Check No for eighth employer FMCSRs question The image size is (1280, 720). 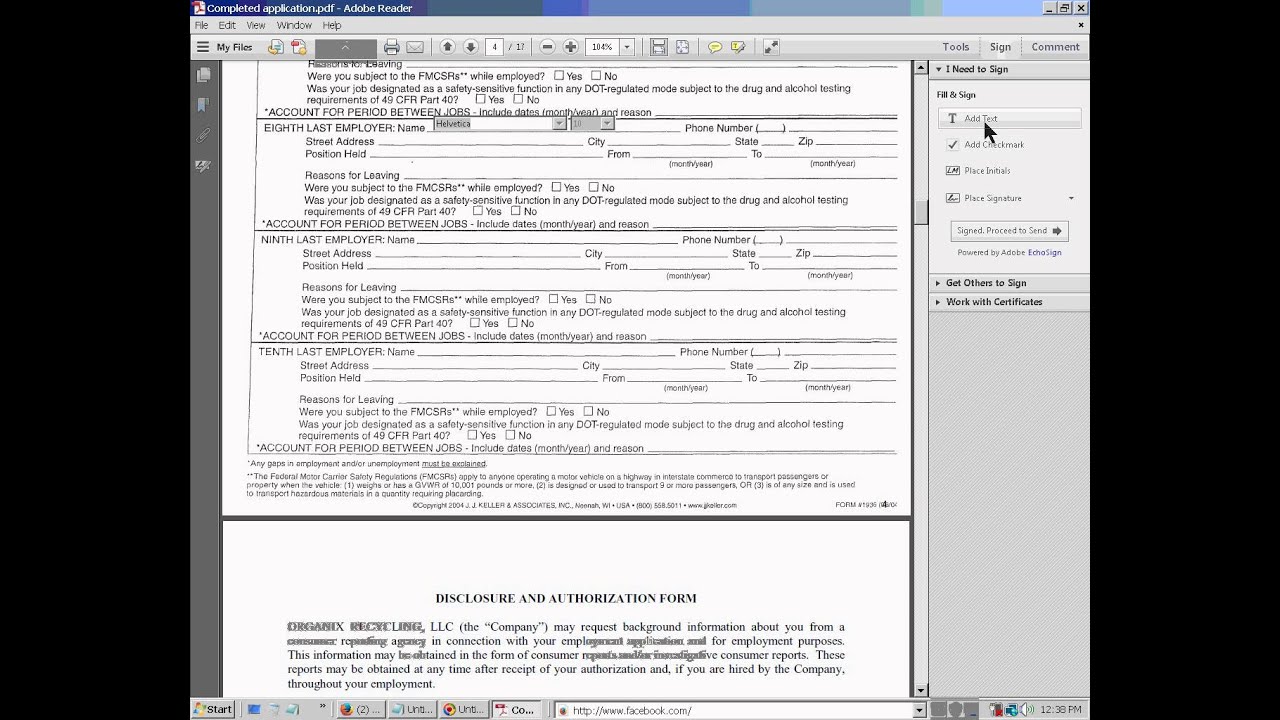[594, 187]
